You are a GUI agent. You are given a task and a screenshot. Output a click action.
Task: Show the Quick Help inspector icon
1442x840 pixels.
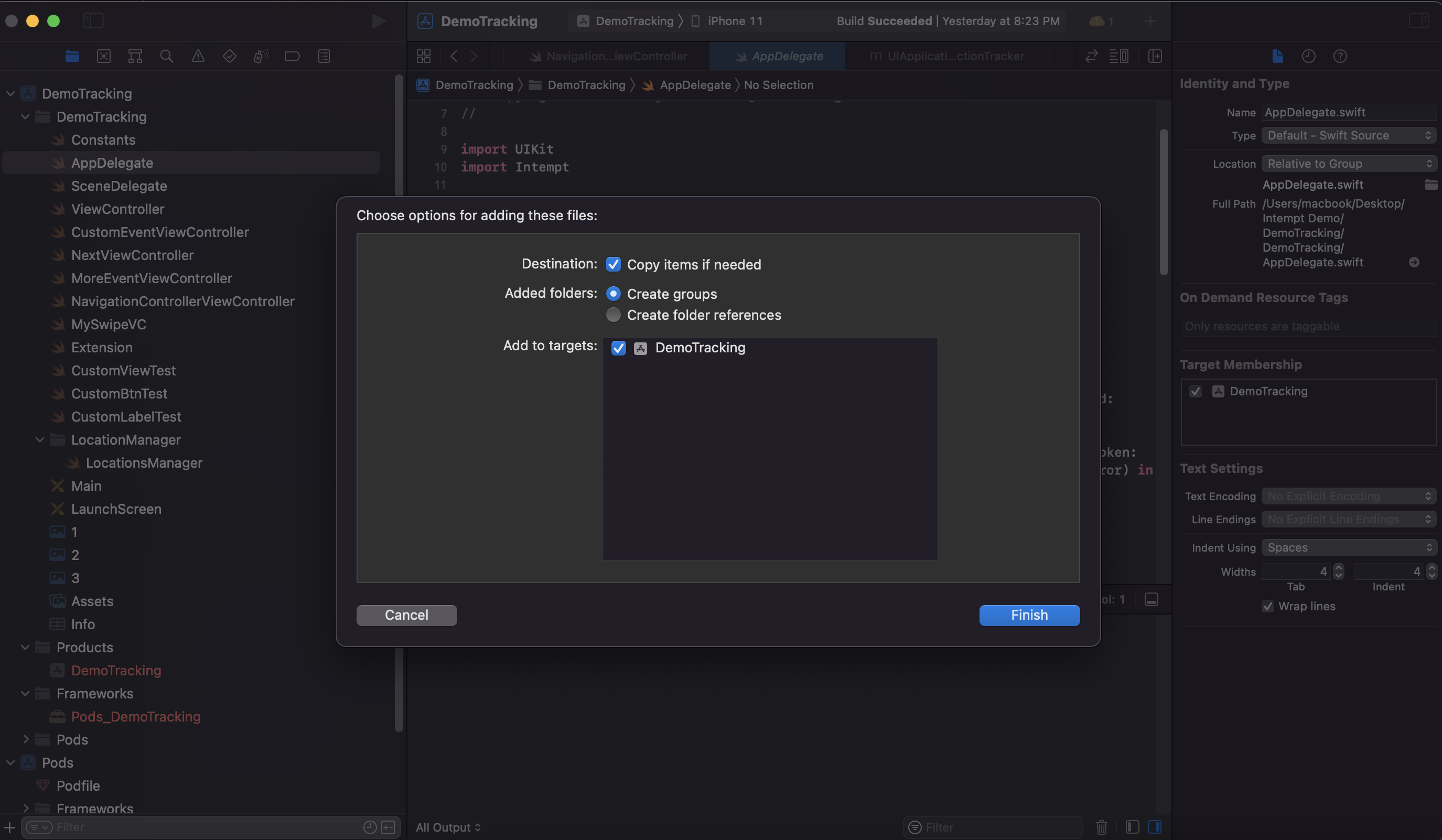[x=1340, y=56]
